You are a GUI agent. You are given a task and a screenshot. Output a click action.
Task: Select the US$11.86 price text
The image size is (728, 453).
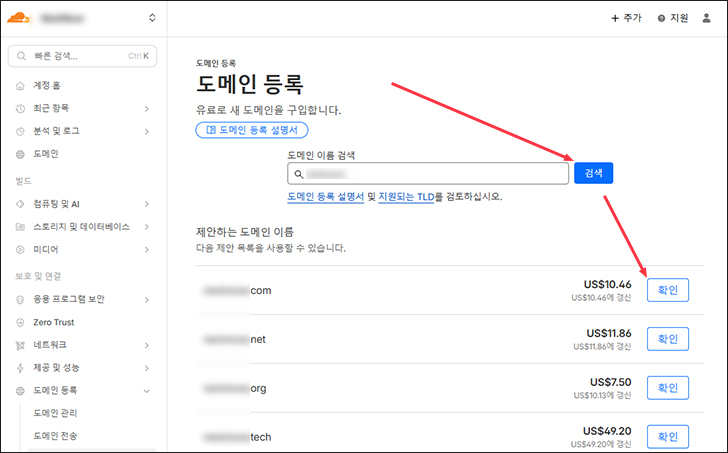click(x=609, y=333)
